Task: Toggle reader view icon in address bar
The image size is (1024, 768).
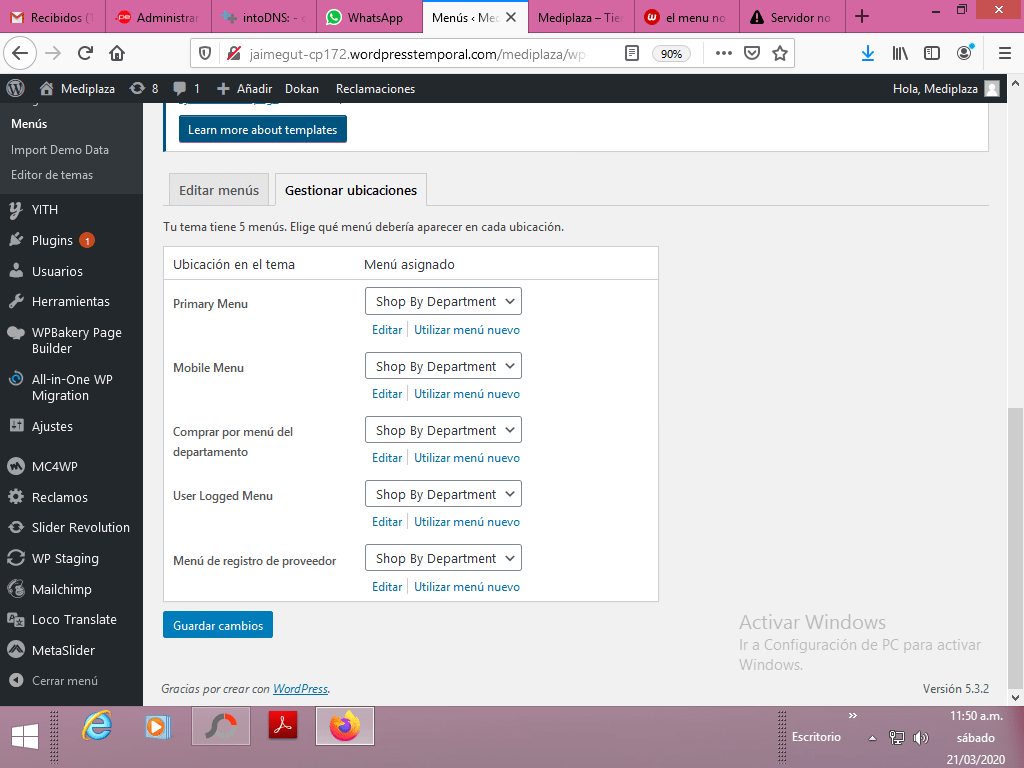Action: 632,54
